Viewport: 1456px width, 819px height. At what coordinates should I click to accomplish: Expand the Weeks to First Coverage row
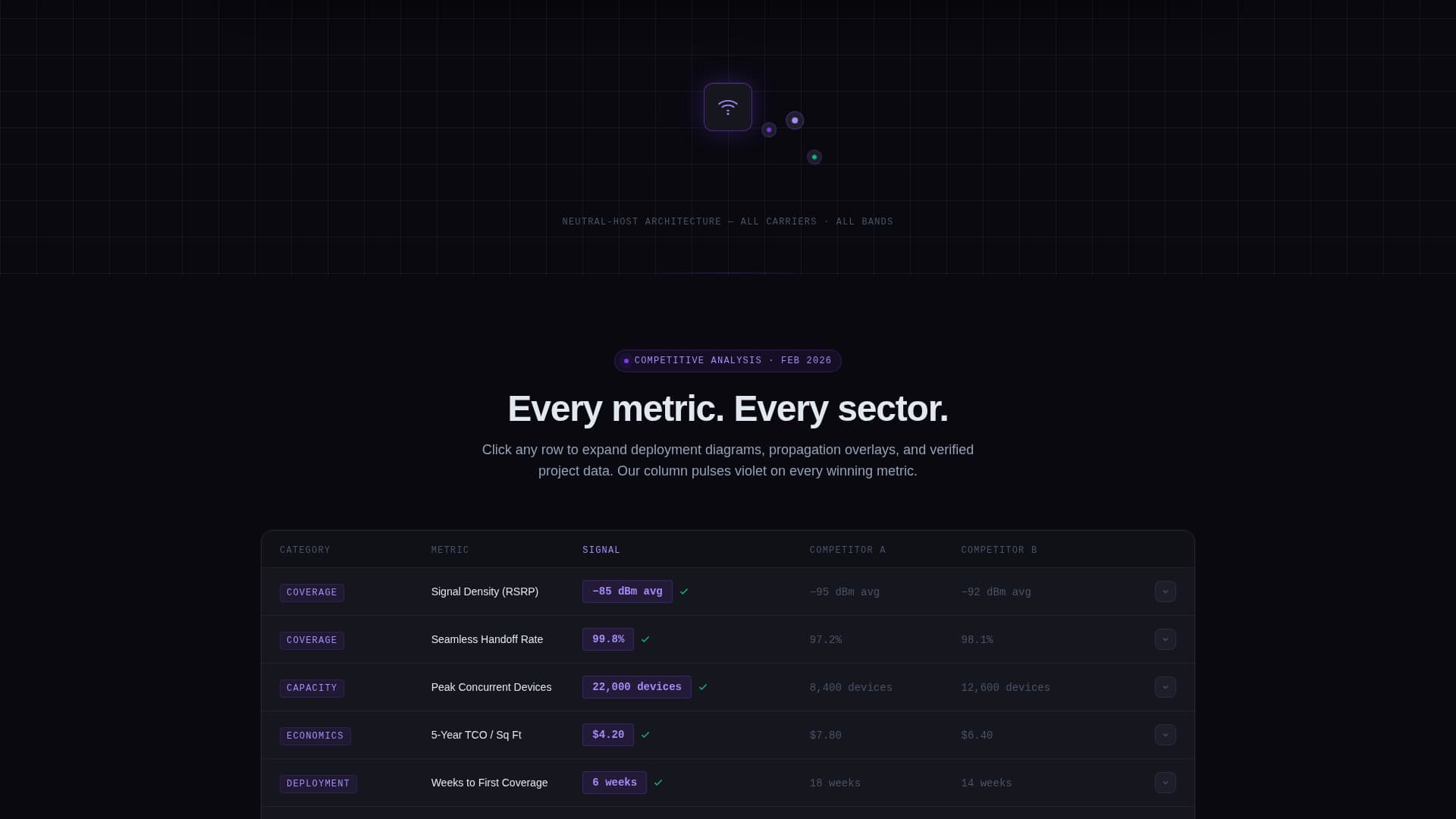(x=1165, y=783)
